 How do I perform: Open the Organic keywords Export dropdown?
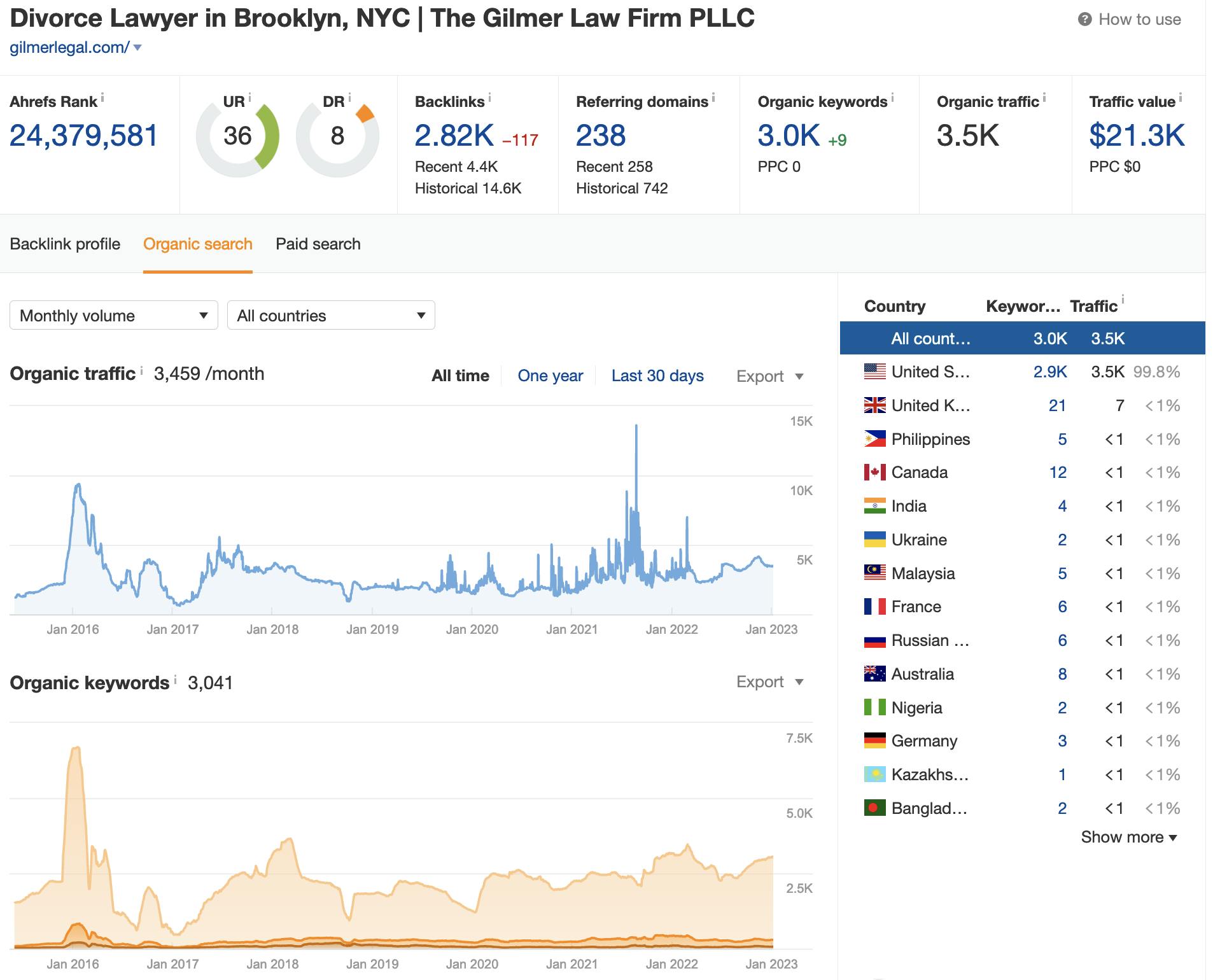click(x=770, y=682)
